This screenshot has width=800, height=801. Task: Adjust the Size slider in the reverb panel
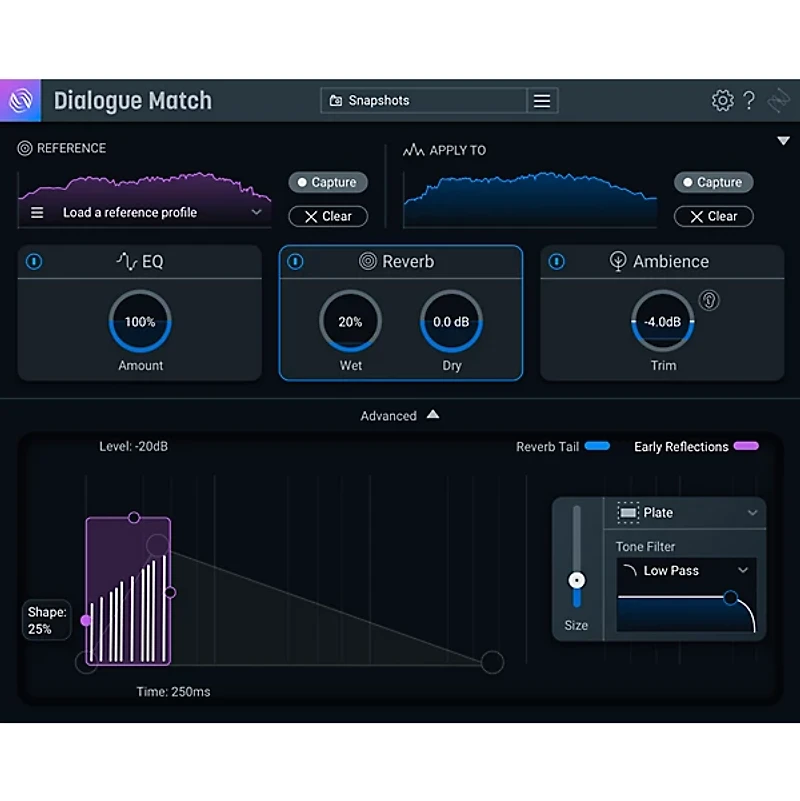point(577,579)
